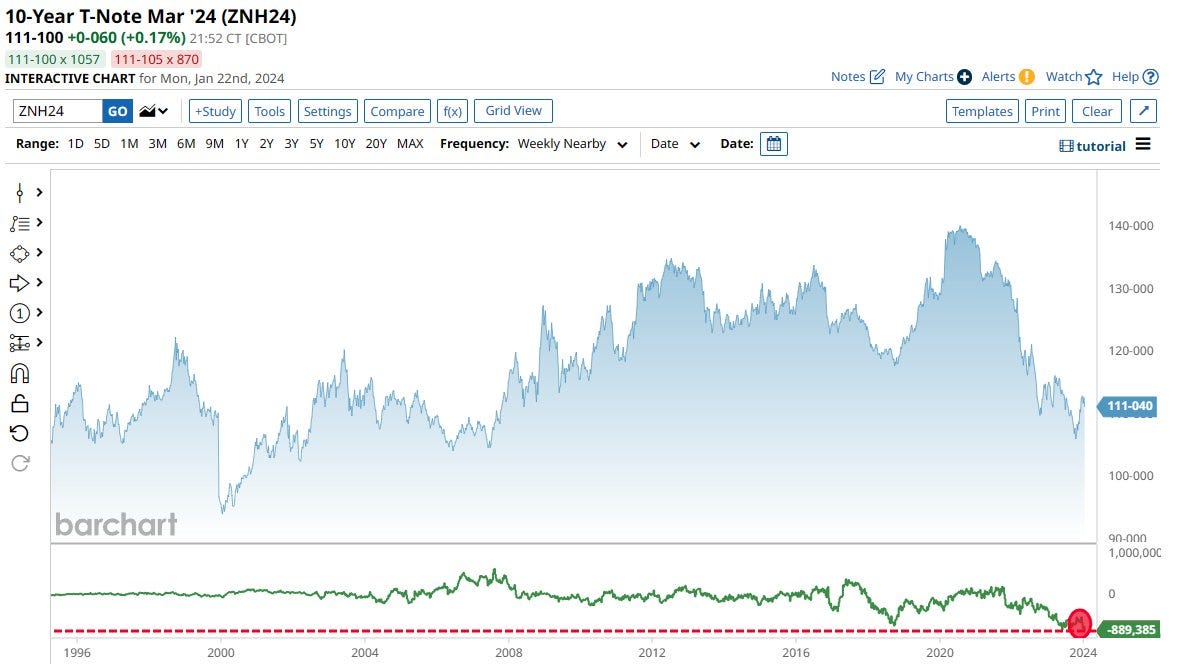Open the date picker calendar icon

point(773,144)
